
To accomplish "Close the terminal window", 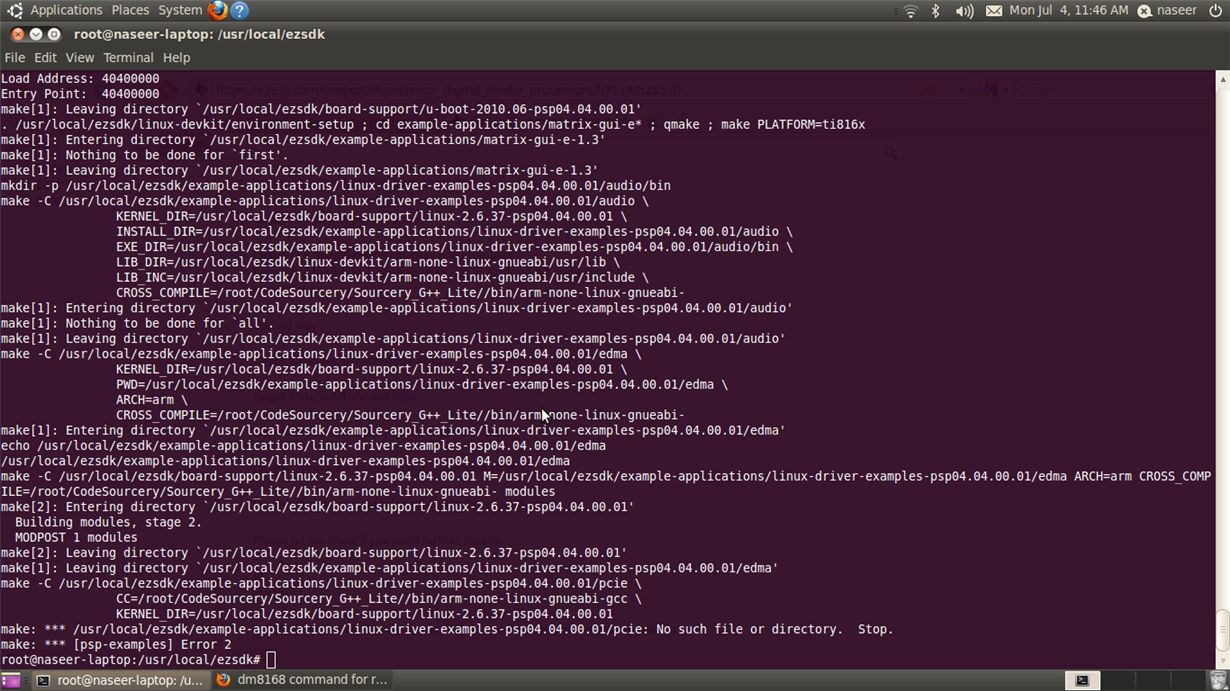I will [18, 34].
